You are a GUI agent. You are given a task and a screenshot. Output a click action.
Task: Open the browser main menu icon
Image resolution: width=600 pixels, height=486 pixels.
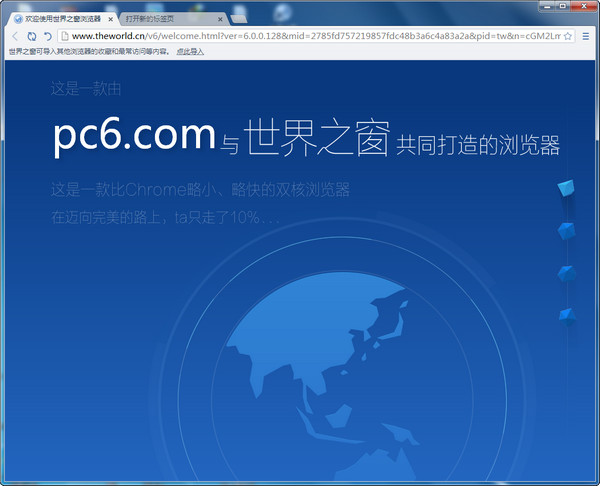[586, 36]
